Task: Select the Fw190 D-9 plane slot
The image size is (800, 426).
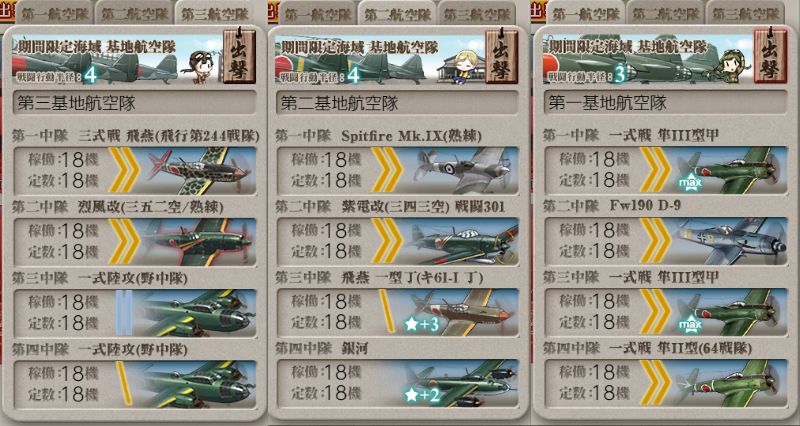Action: [665, 241]
